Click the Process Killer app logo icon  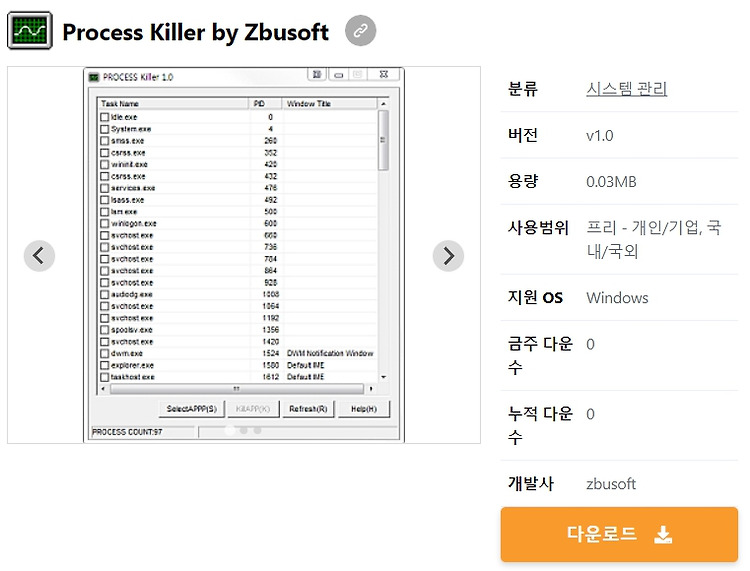pos(30,31)
